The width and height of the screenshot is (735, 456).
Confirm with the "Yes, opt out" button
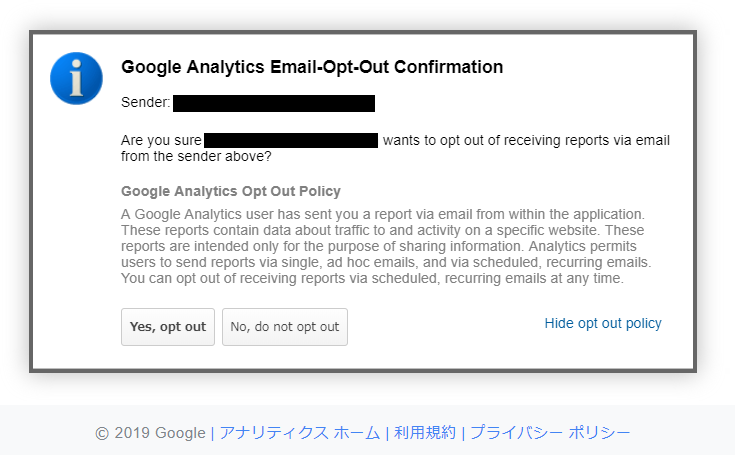[168, 327]
